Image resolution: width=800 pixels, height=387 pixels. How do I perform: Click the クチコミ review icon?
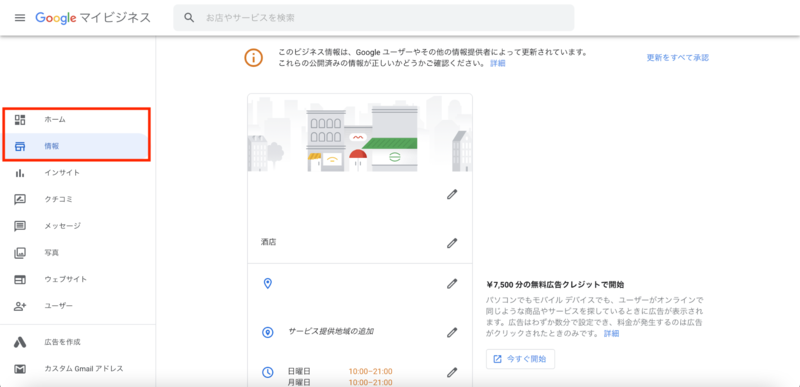[20, 199]
